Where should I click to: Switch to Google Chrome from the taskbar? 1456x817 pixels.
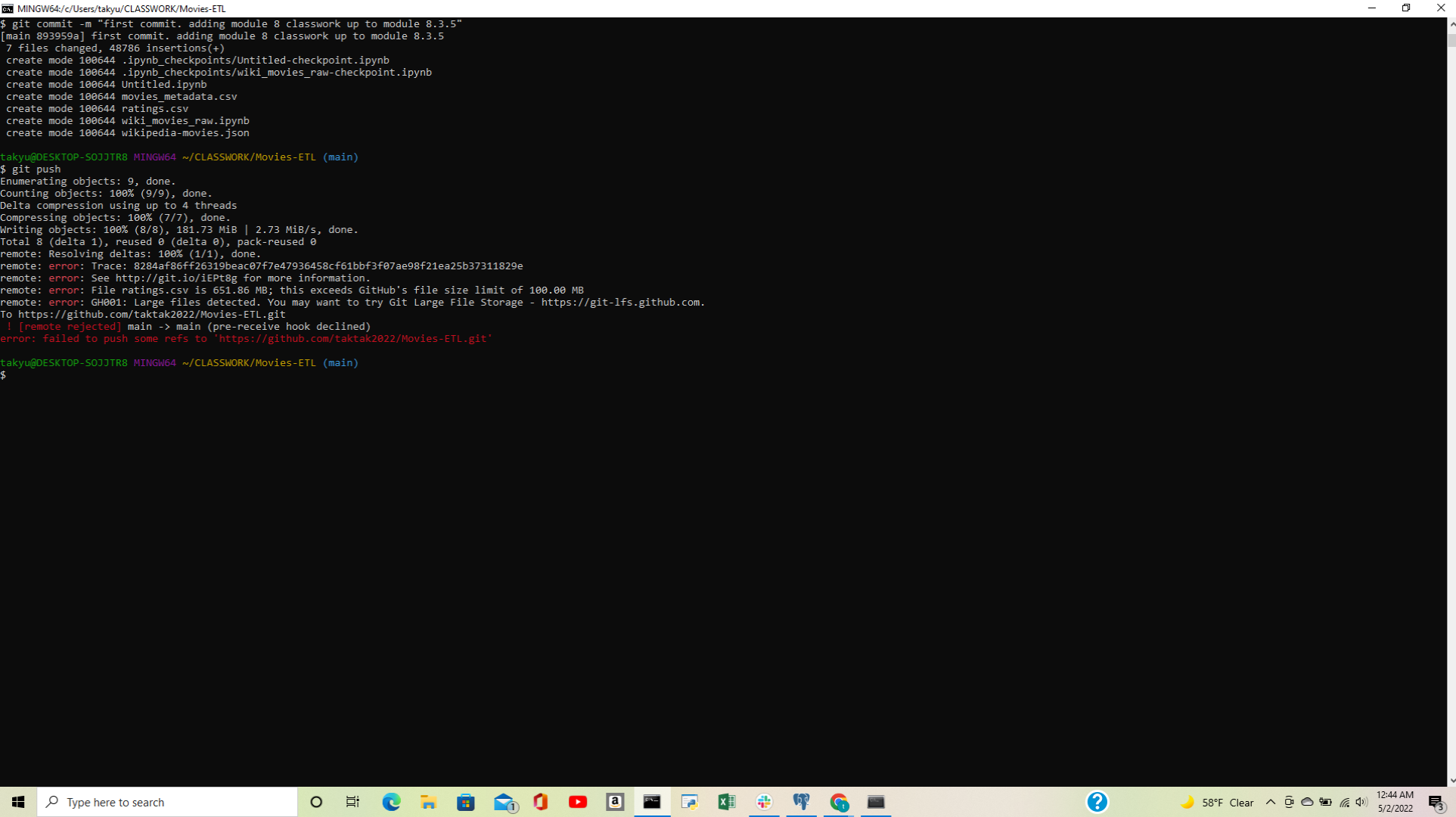(839, 802)
